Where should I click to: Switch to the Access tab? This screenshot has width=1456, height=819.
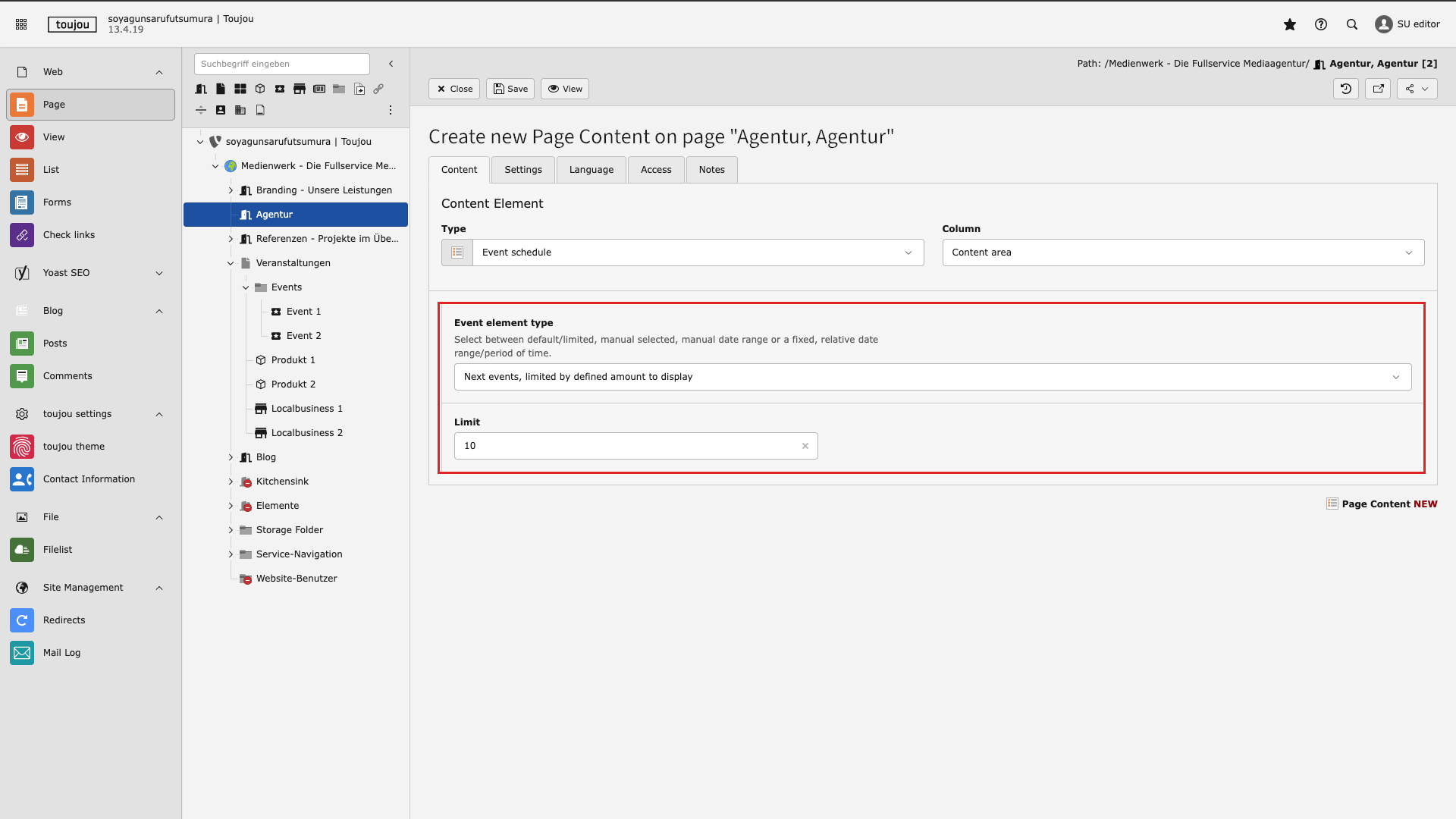click(655, 170)
